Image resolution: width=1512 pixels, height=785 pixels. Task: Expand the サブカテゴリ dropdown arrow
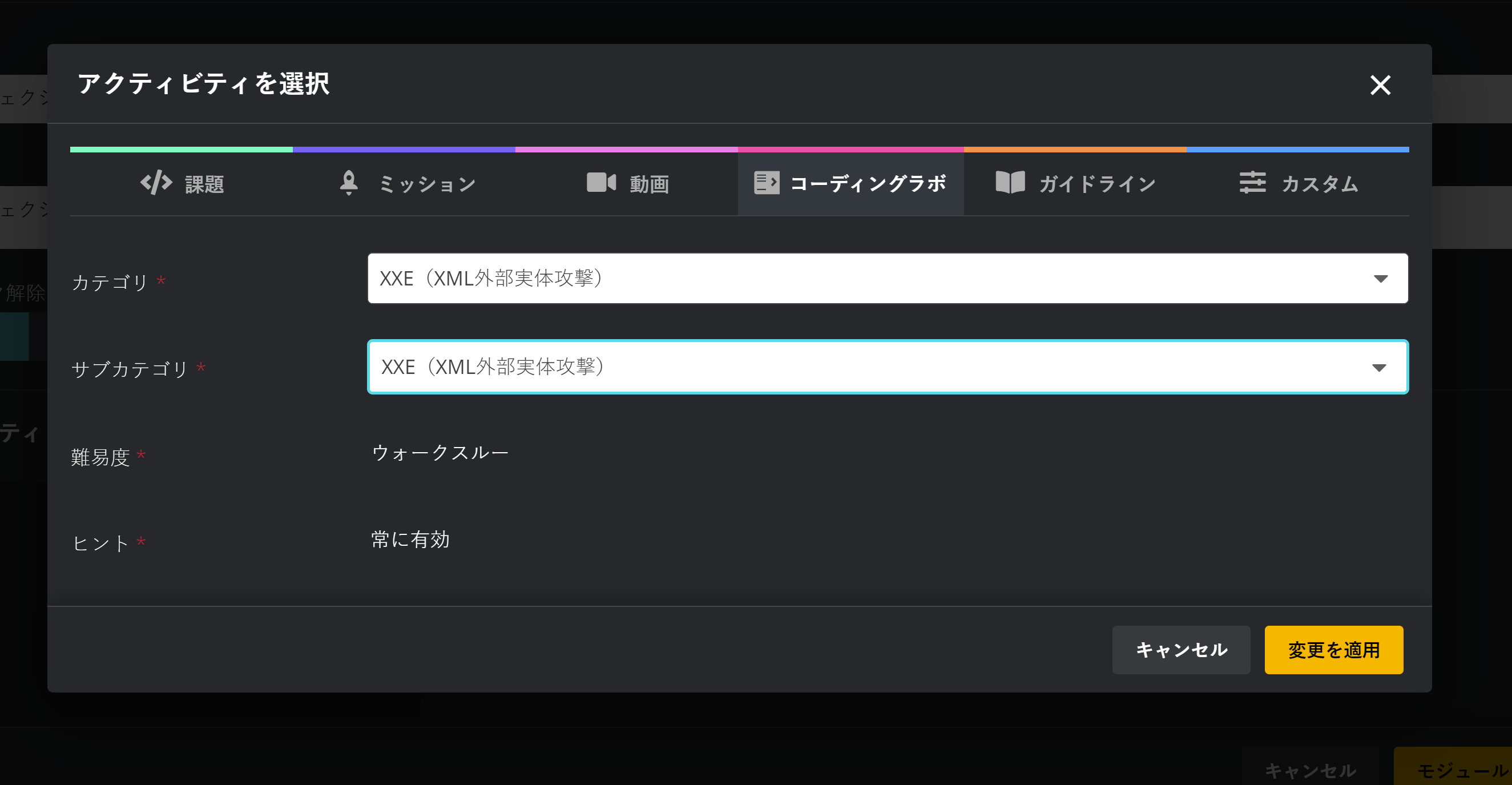pos(1379,368)
